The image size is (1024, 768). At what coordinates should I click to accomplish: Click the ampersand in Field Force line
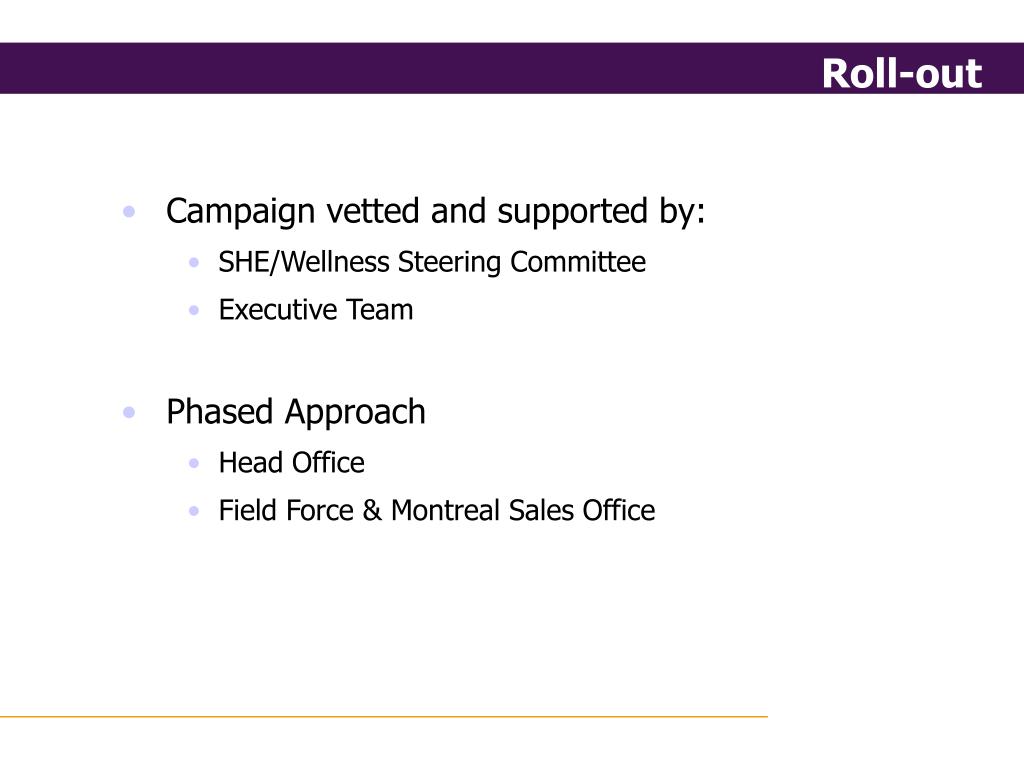(x=372, y=510)
